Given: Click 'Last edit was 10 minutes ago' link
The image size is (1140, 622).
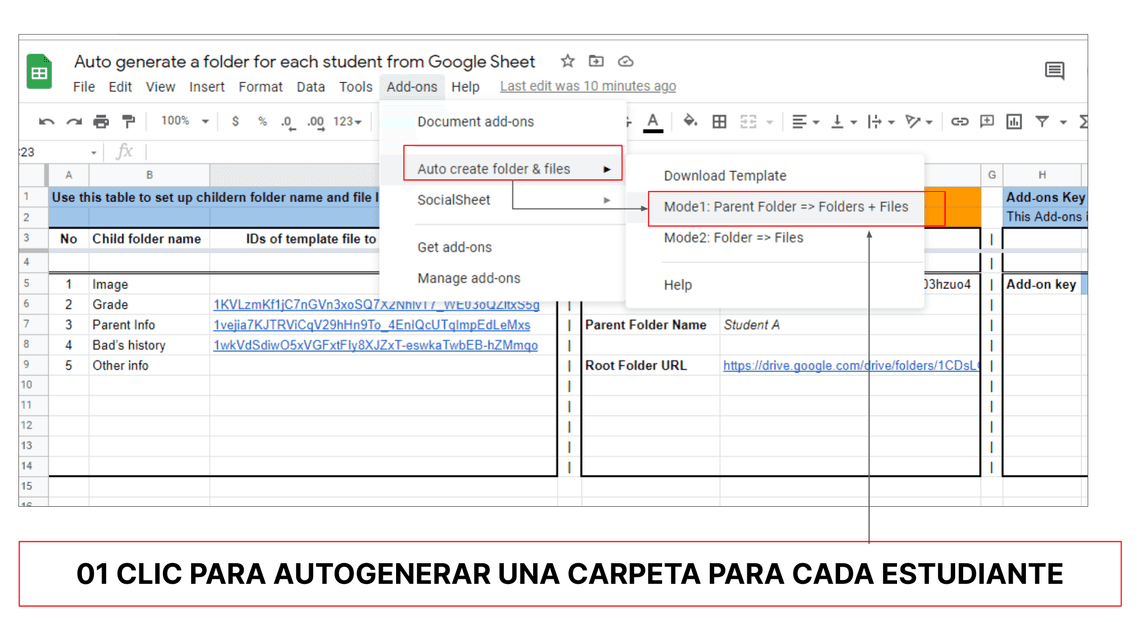Looking at the screenshot, I should pyautogui.click(x=587, y=87).
